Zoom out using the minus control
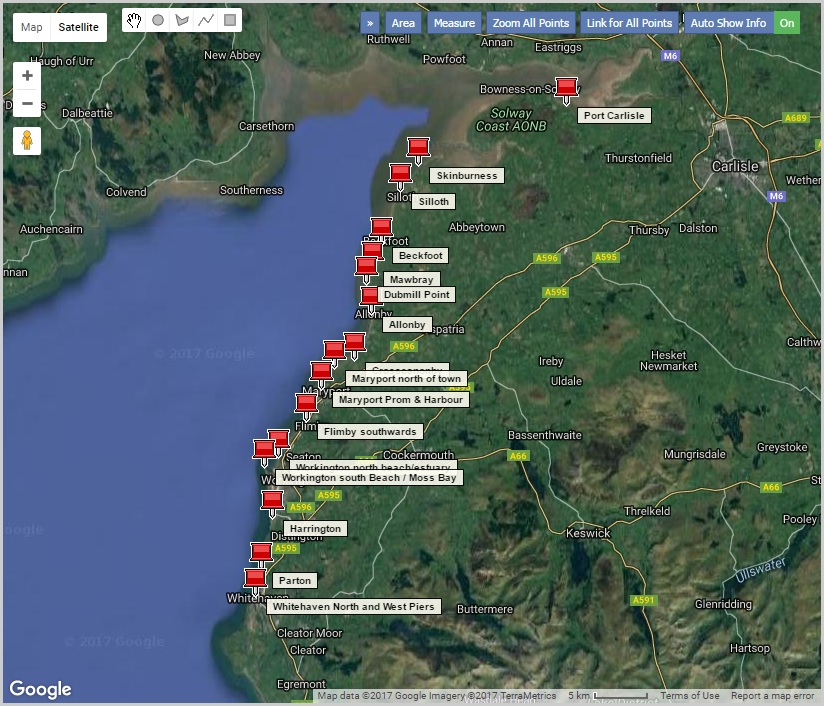The image size is (824, 706). [x=27, y=103]
